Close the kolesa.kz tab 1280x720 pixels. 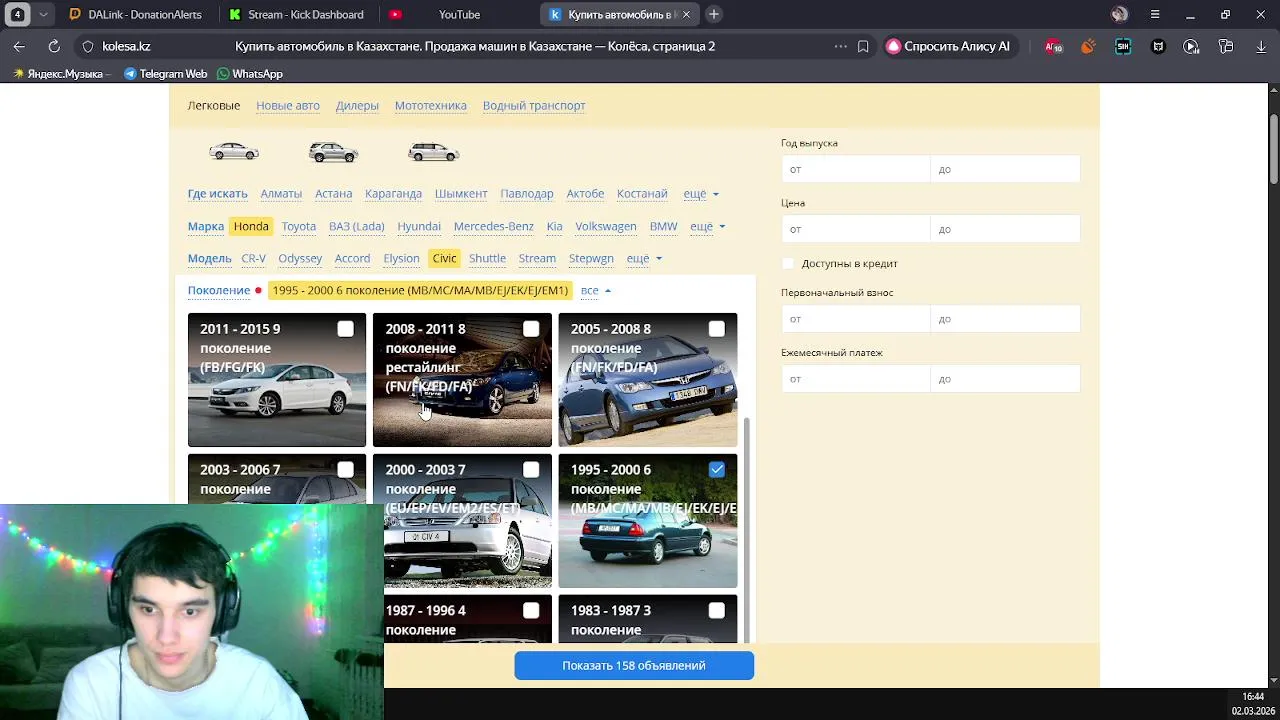click(686, 14)
